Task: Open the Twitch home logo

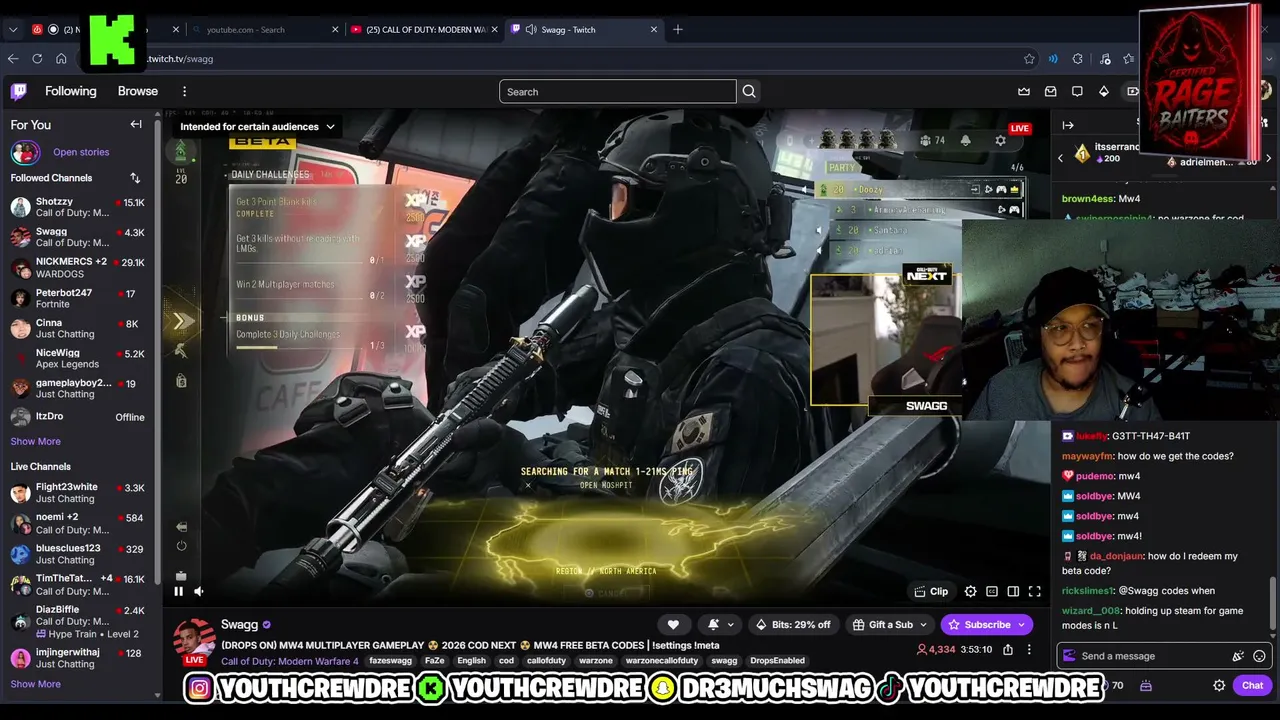Action: [19, 91]
